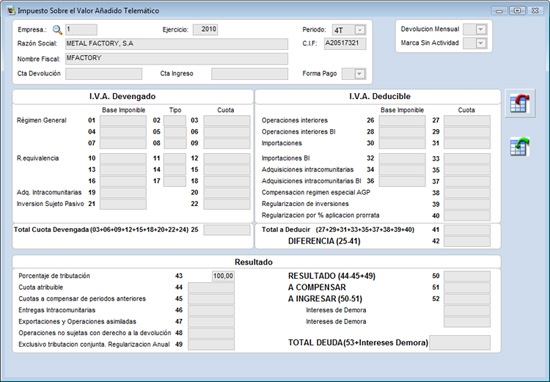The image size is (550, 382).
Task: Minimize the Impuesto Sobre el Valor Añadido window
Action: 499,11
